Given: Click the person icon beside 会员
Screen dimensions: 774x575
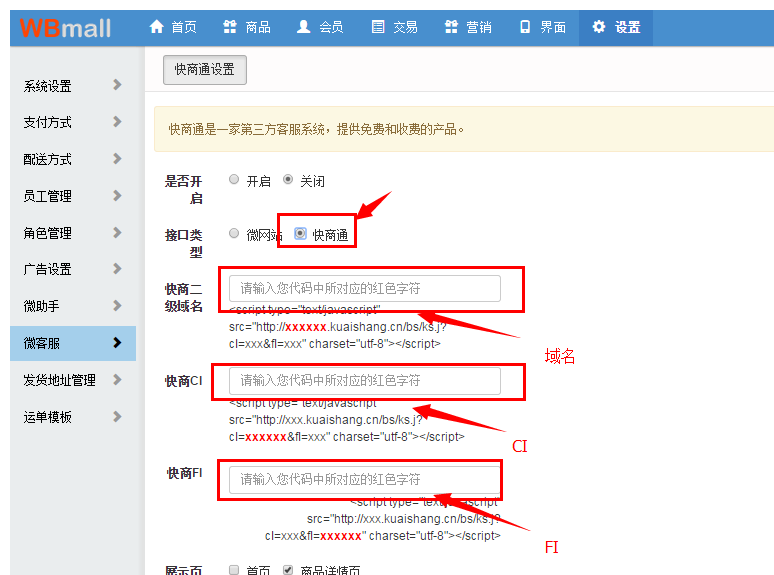Looking at the screenshot, I should 304,27.
